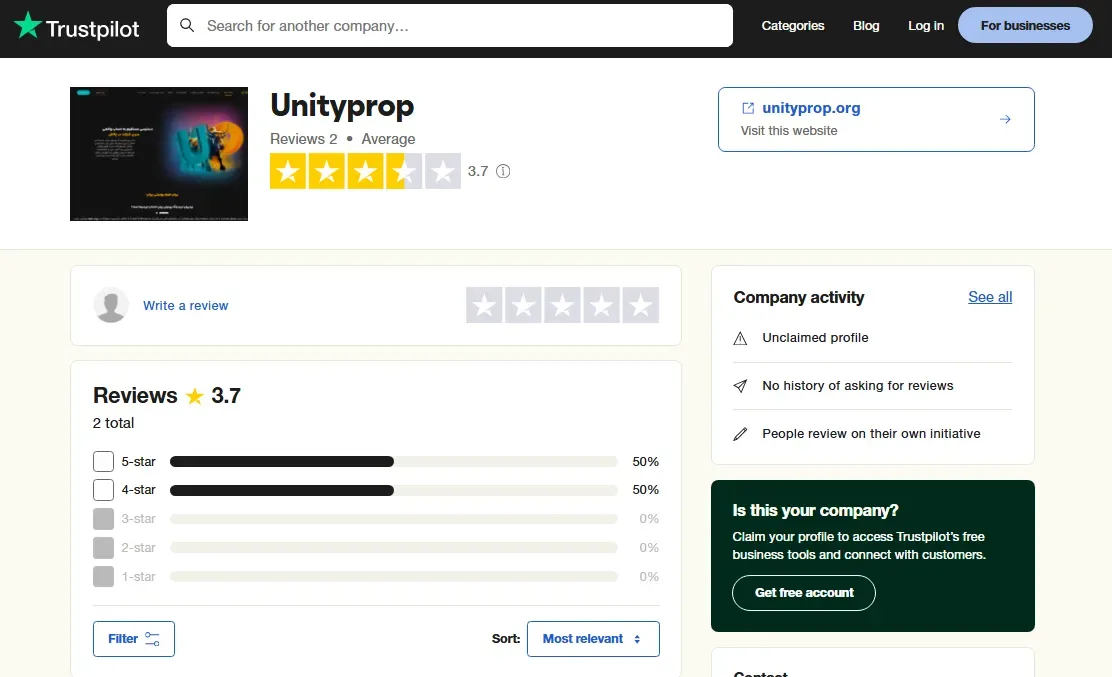Click the Unityprop website thumbnail image
The image size is (1112, 677).
click(x=159, y=154)
